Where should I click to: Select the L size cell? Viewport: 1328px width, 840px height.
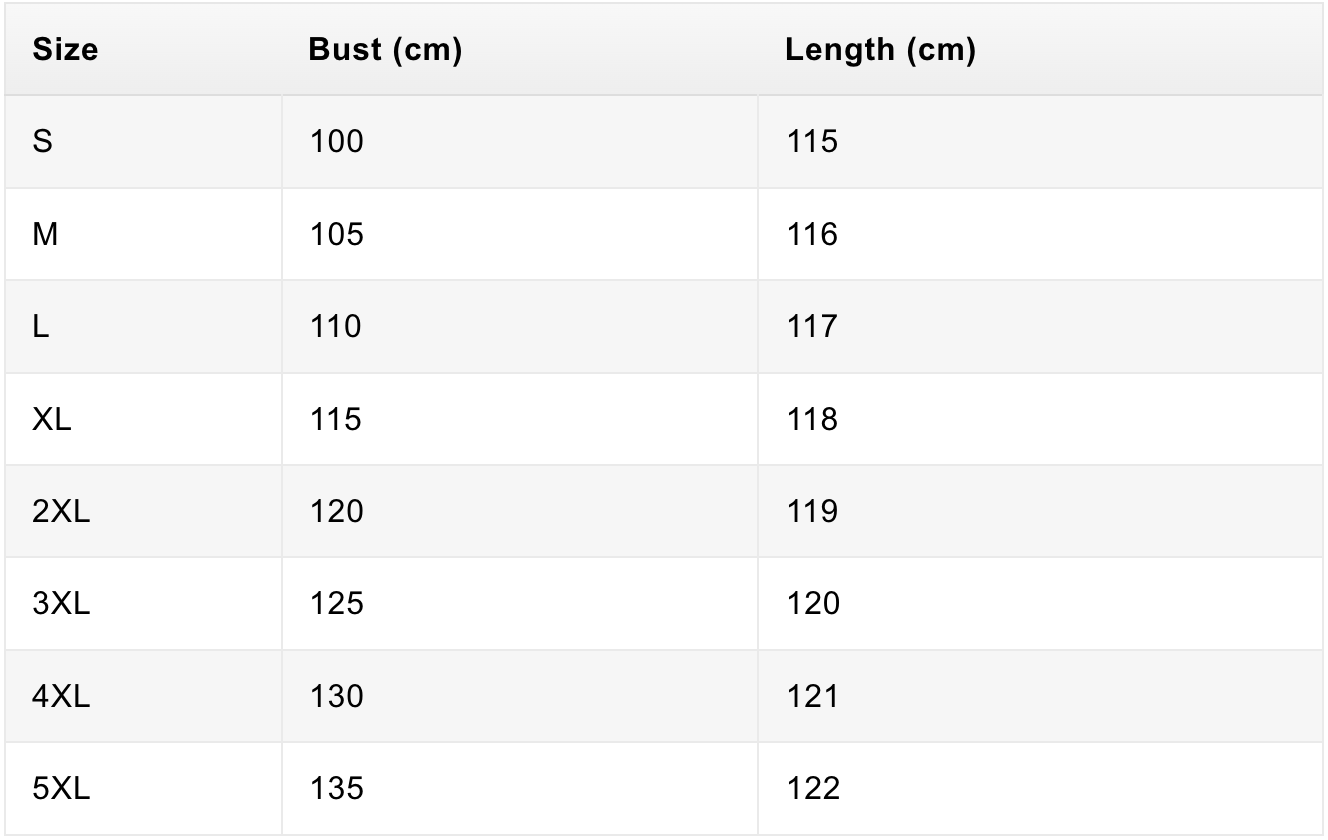point(41,327)
